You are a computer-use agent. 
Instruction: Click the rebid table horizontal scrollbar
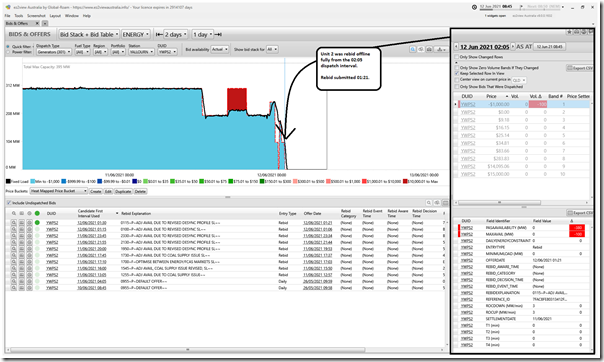pos(188,350)
